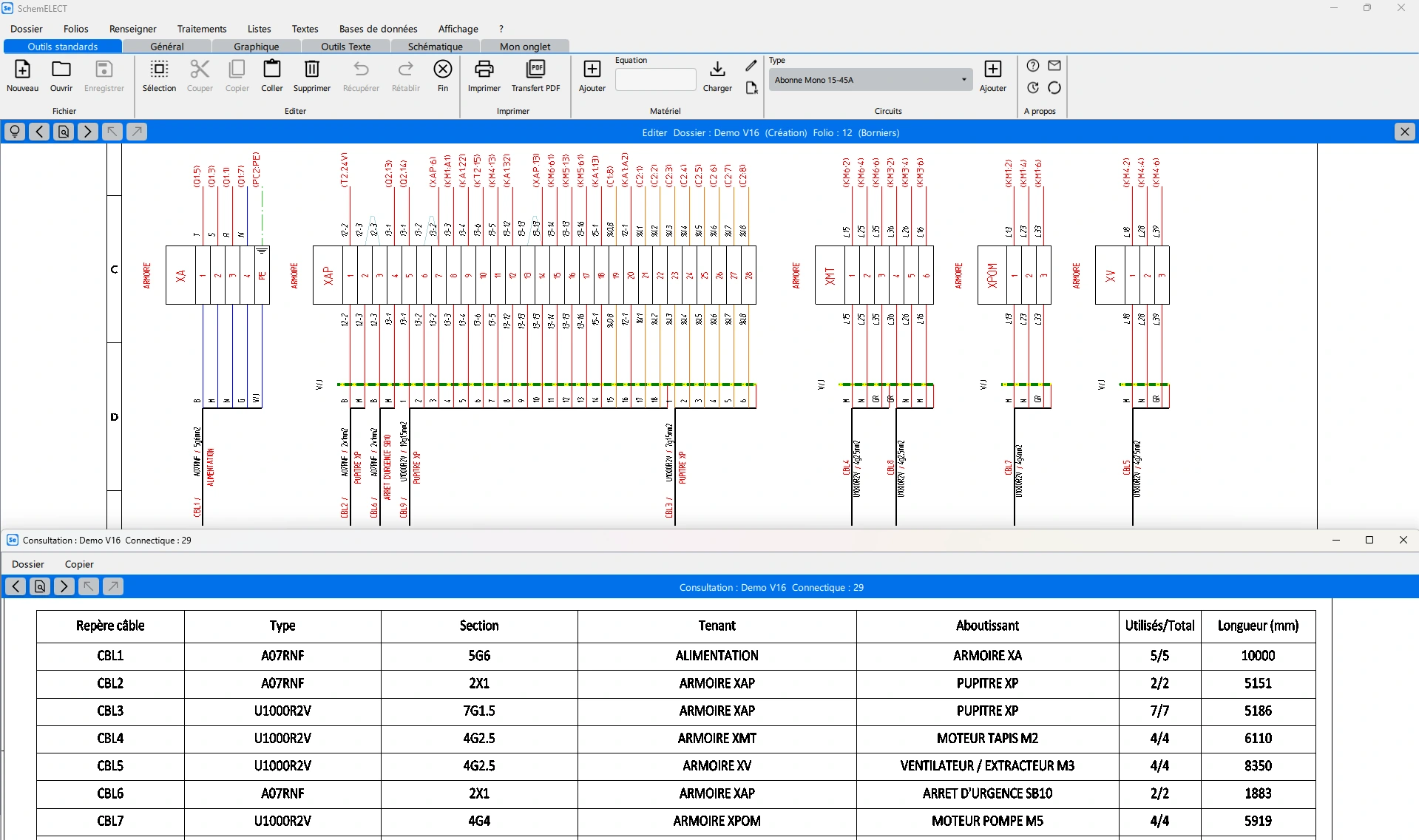Viewport: 1419px width, 840px height.
Task: Switch to the Outils Texte tab
Action: tap(346, 47)
